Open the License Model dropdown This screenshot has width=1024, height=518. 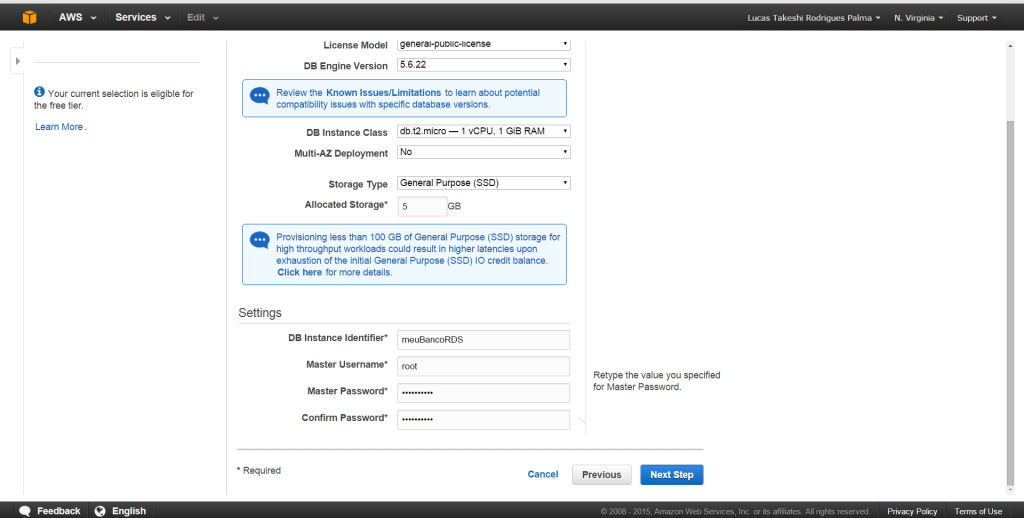483,44
